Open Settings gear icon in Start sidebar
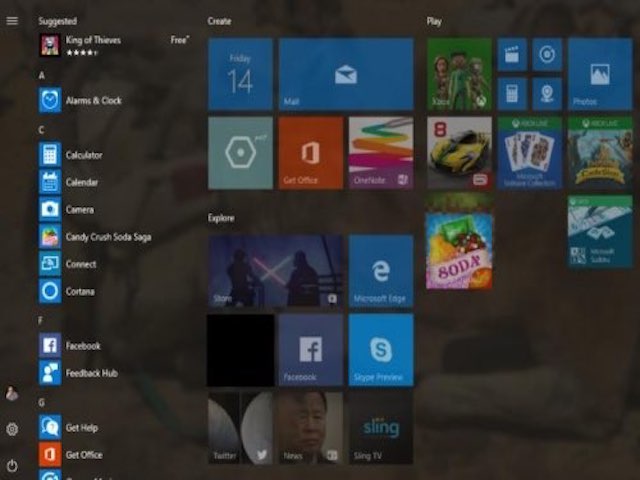 12,429
